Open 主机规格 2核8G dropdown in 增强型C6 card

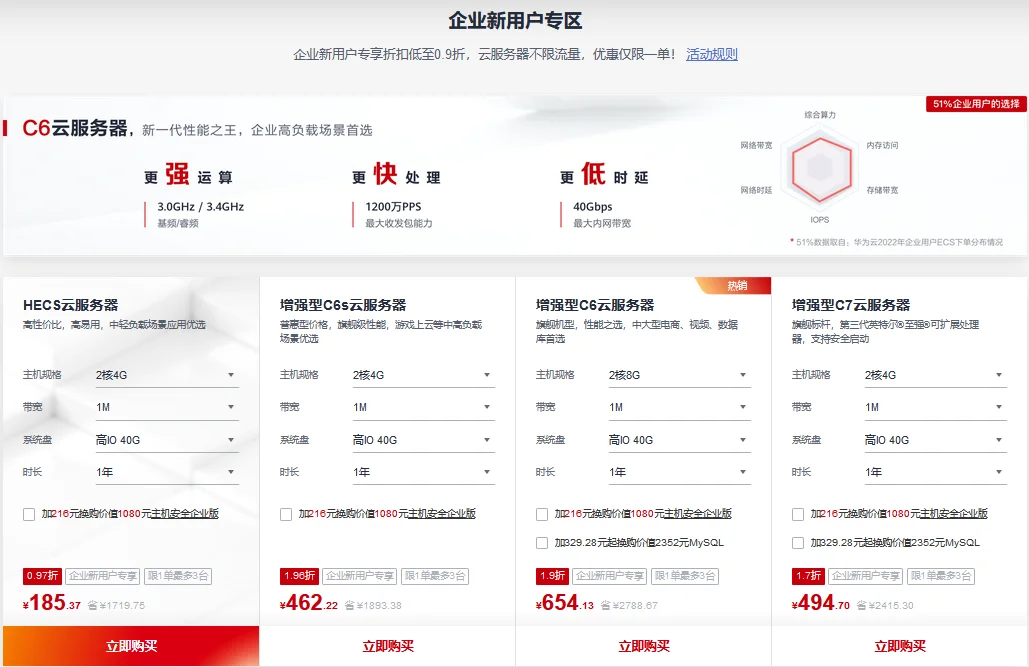coord(678,375)
